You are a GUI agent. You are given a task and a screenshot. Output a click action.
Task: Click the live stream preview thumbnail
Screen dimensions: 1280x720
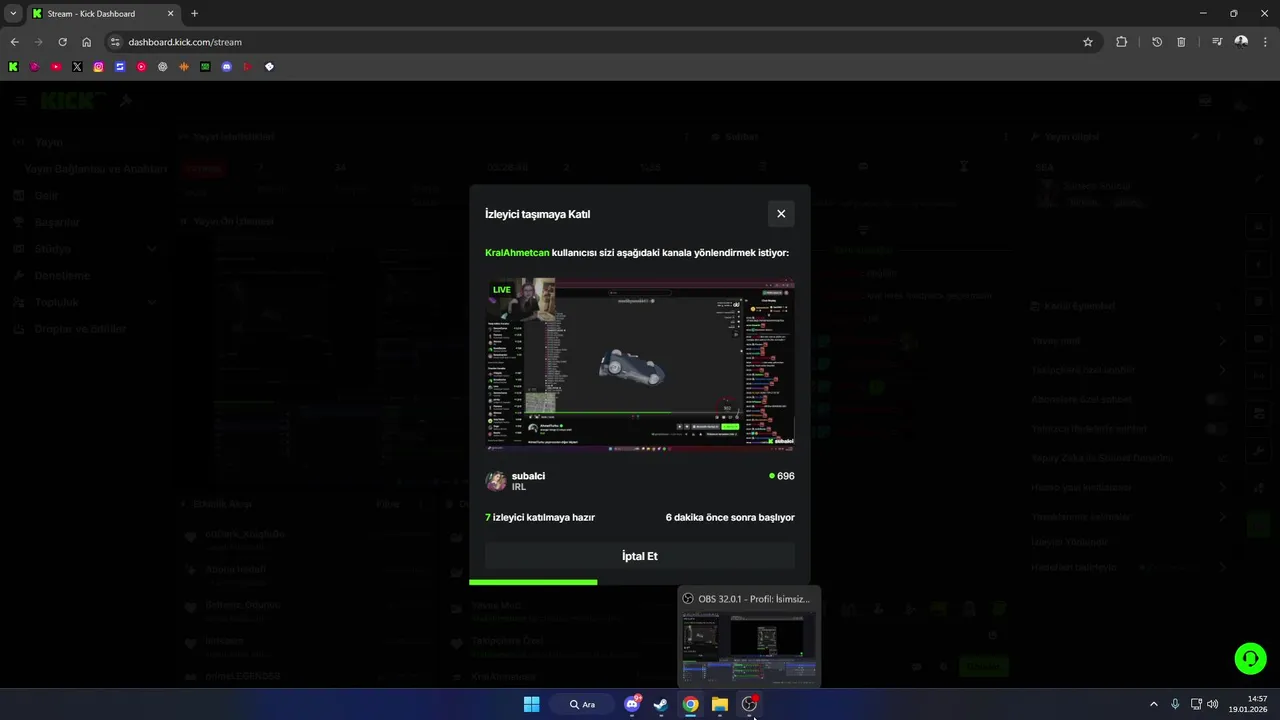click(640, 365)
